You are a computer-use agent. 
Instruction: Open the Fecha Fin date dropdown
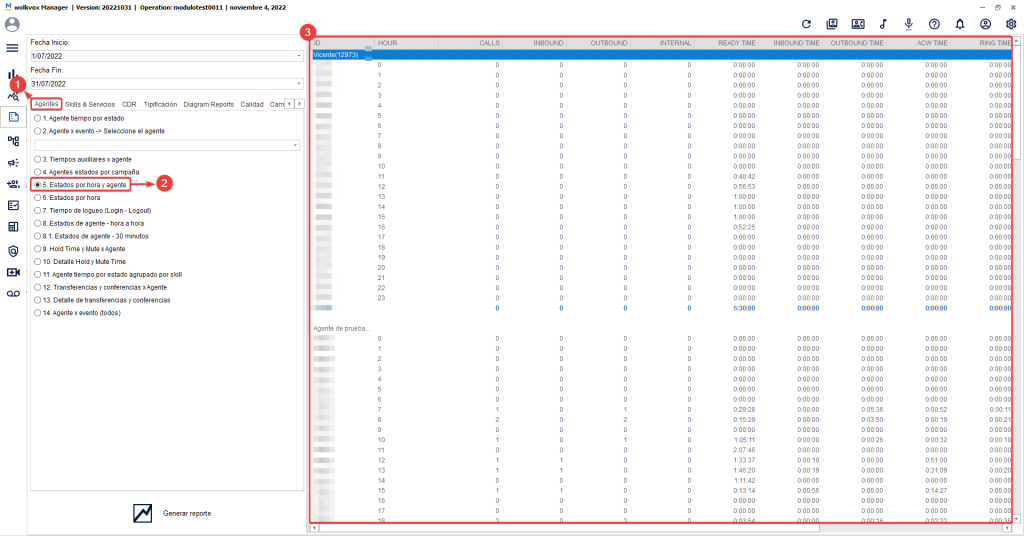click(298, 84)
